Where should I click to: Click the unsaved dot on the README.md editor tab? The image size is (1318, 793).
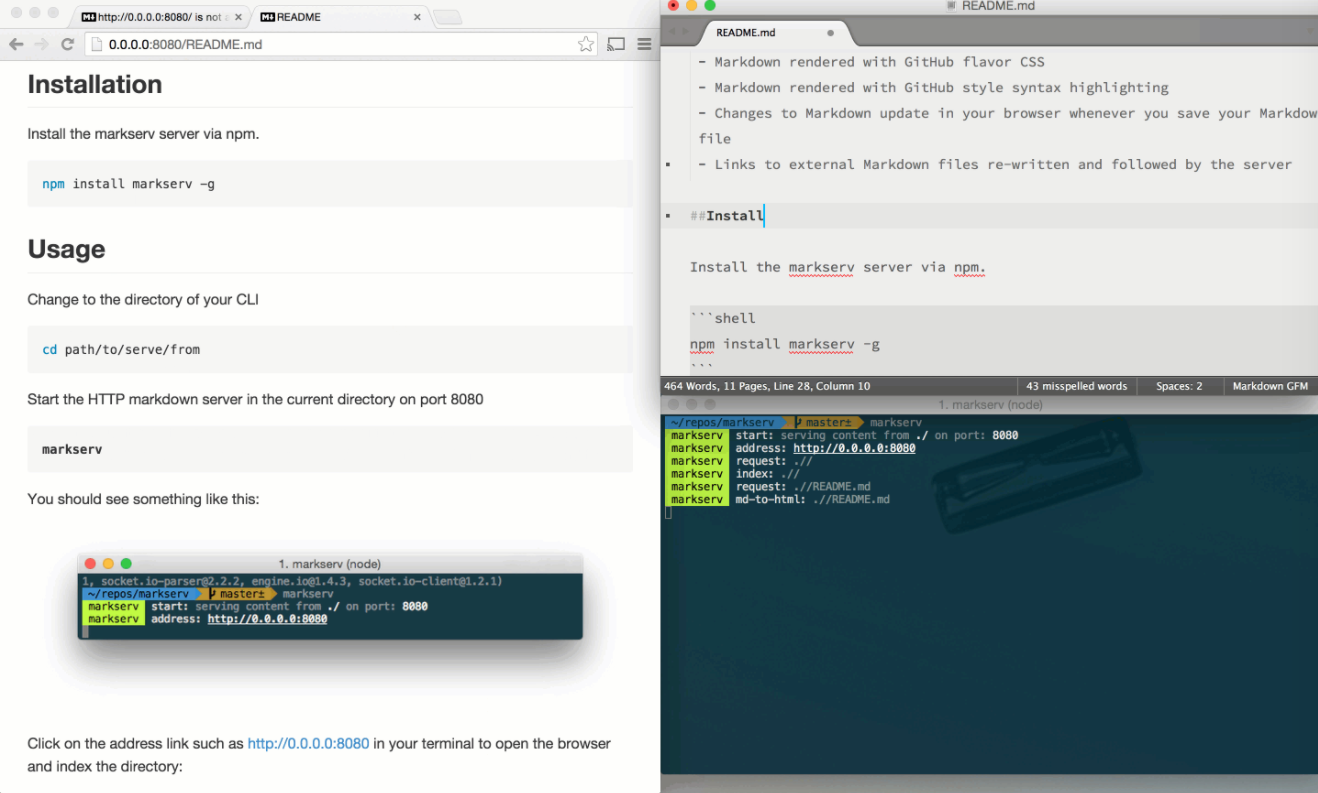[x=830, y=33]
